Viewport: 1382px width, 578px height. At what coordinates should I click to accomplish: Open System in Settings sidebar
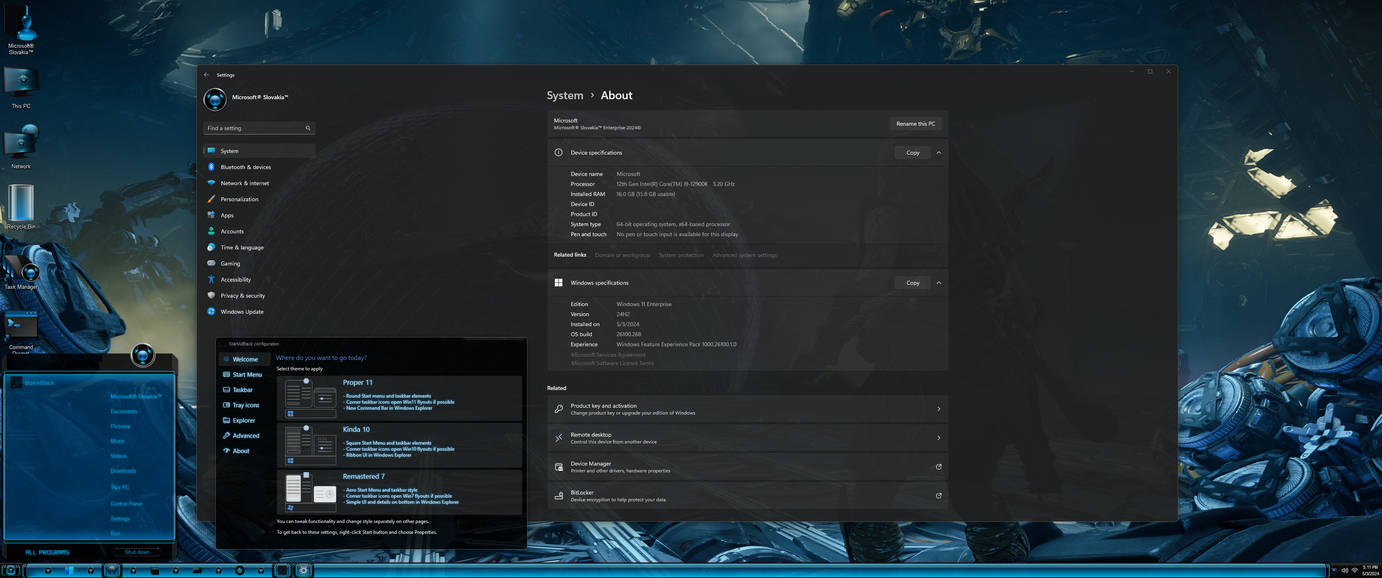(259, 151)
